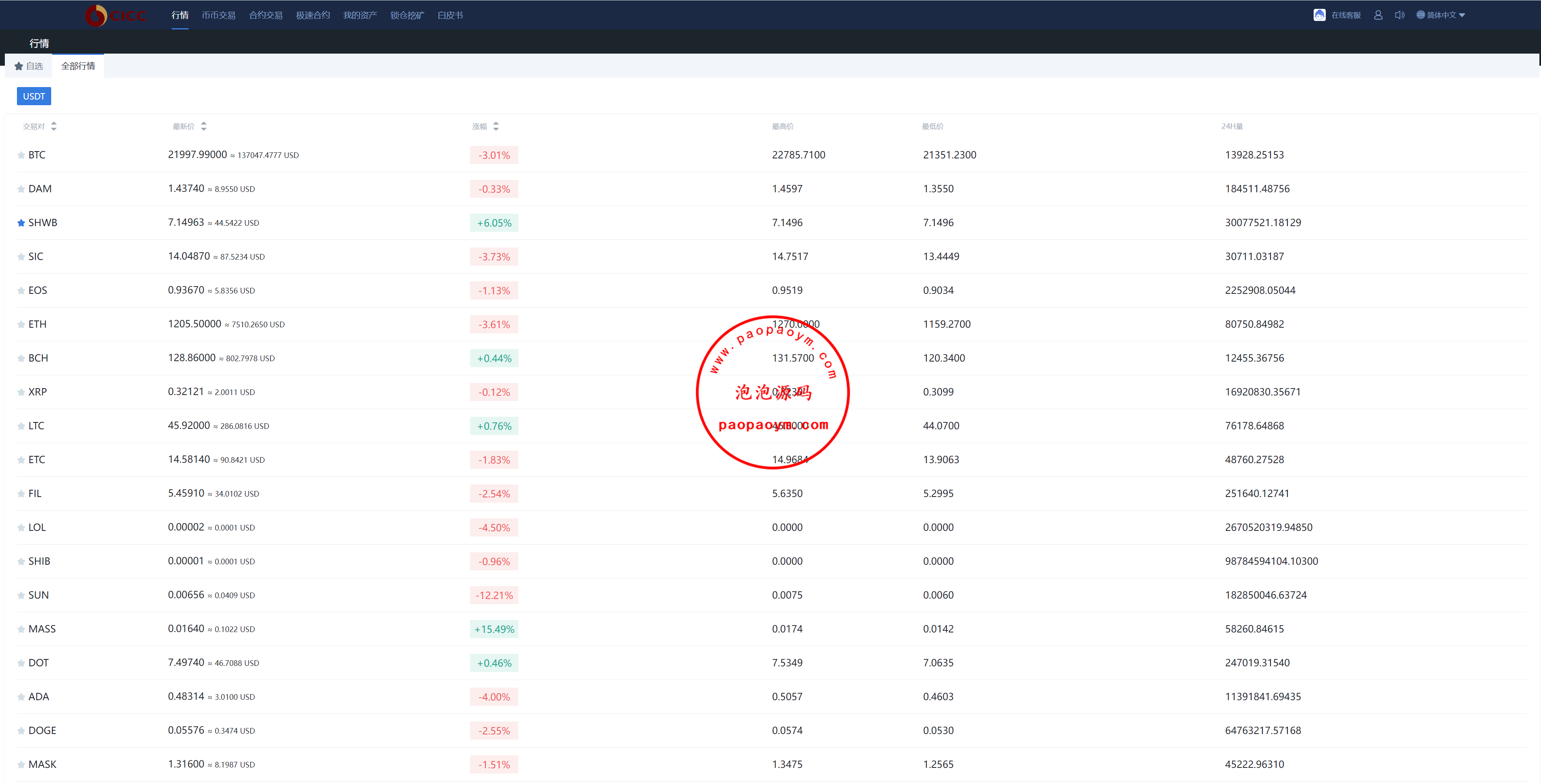
Task: Toggle favorite star for DOGE
Action: (x=21, y=731)
